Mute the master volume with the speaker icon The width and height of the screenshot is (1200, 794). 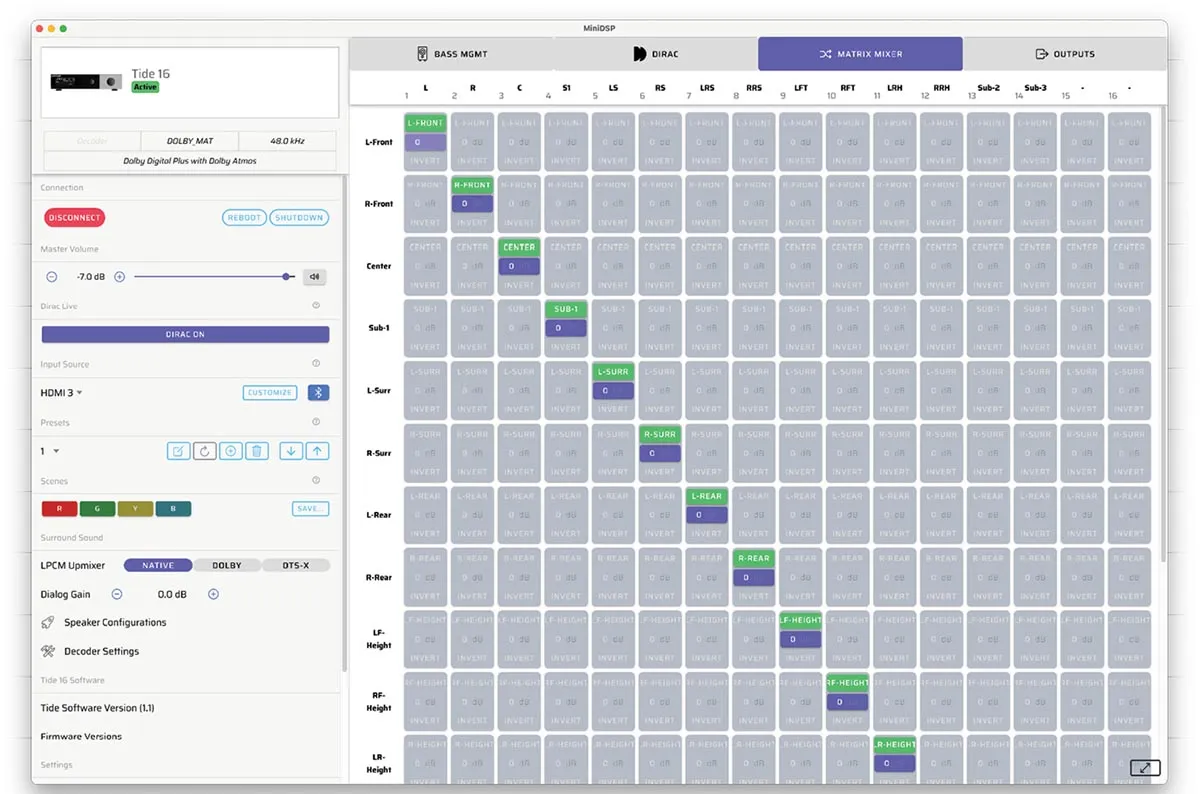coord(314,277)
